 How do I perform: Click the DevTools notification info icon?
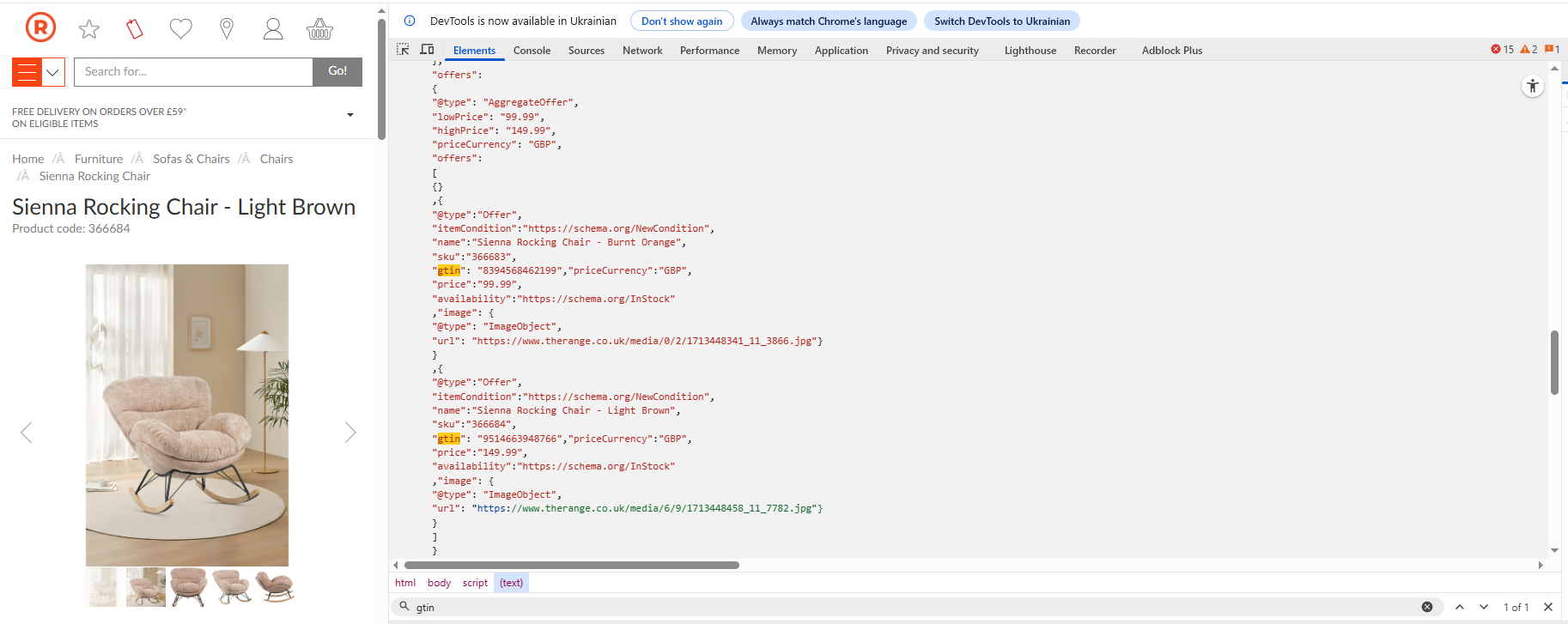coord(410,21)
